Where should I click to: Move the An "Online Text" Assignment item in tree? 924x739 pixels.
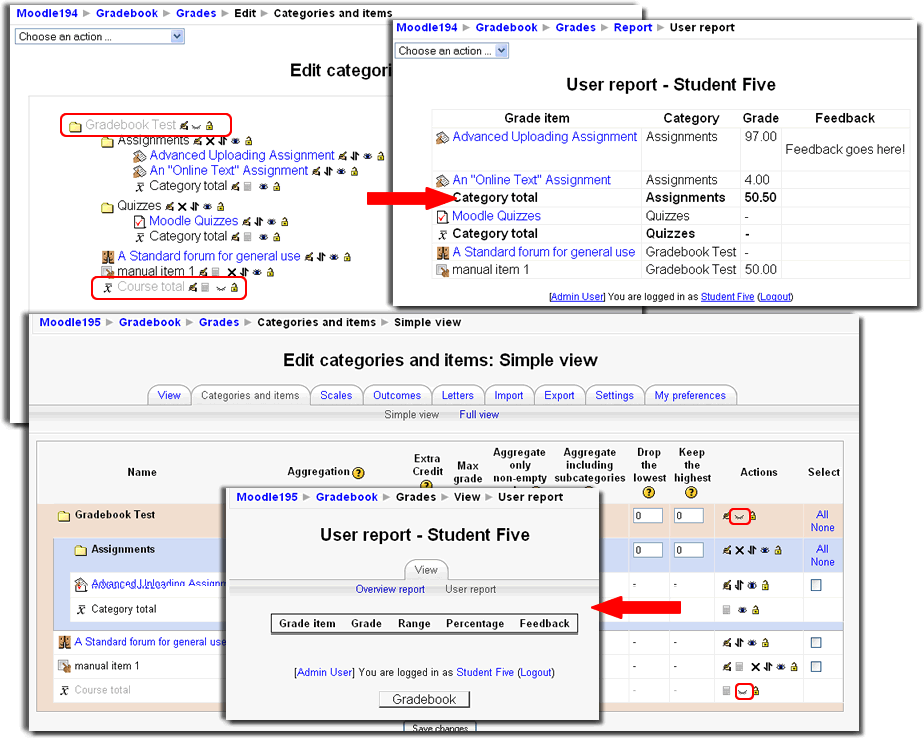328,171
